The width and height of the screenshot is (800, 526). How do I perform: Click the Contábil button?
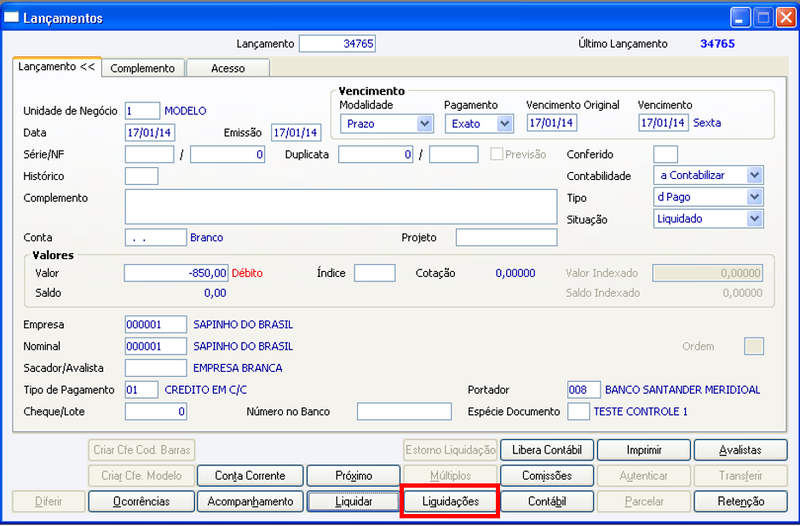click(547, 502)
